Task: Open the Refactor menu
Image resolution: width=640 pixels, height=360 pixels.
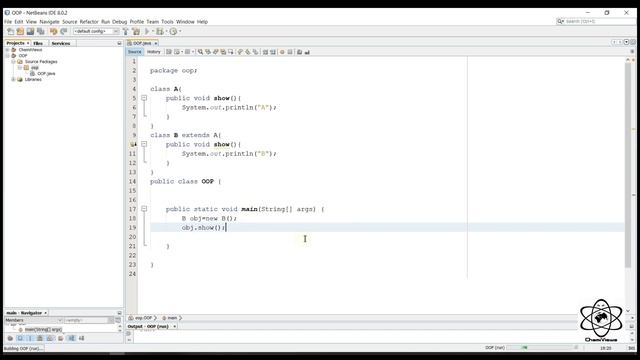Action: coord(89,22)
